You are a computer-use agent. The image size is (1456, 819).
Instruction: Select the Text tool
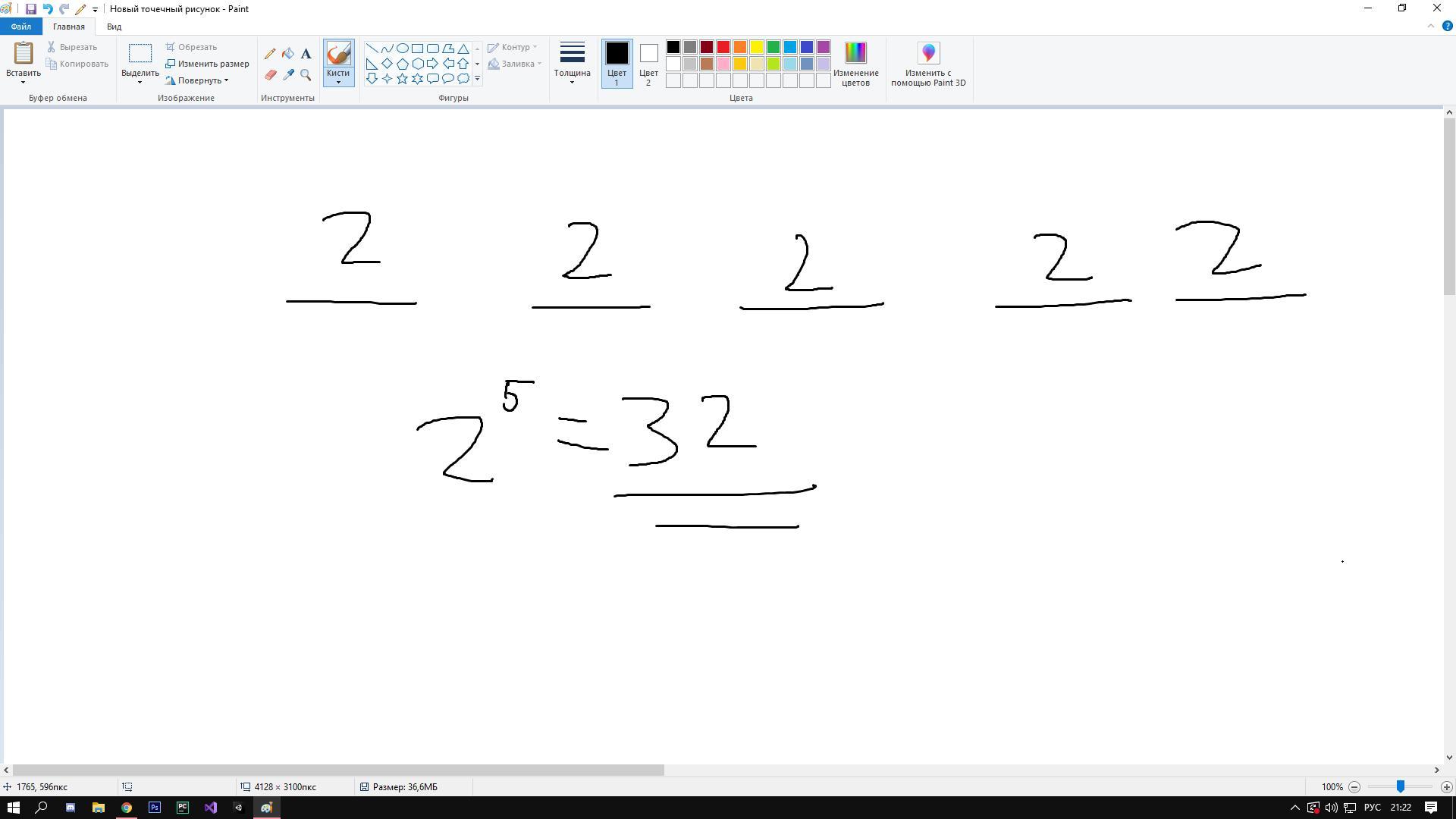[306, 54]
